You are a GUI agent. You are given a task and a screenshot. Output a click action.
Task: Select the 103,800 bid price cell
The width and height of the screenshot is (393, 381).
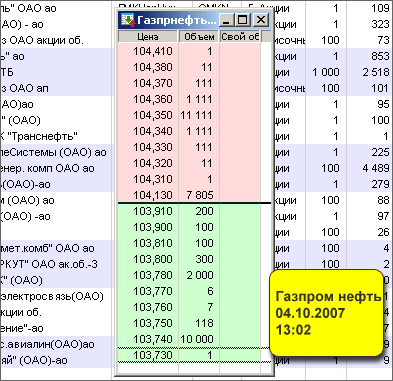148,259
